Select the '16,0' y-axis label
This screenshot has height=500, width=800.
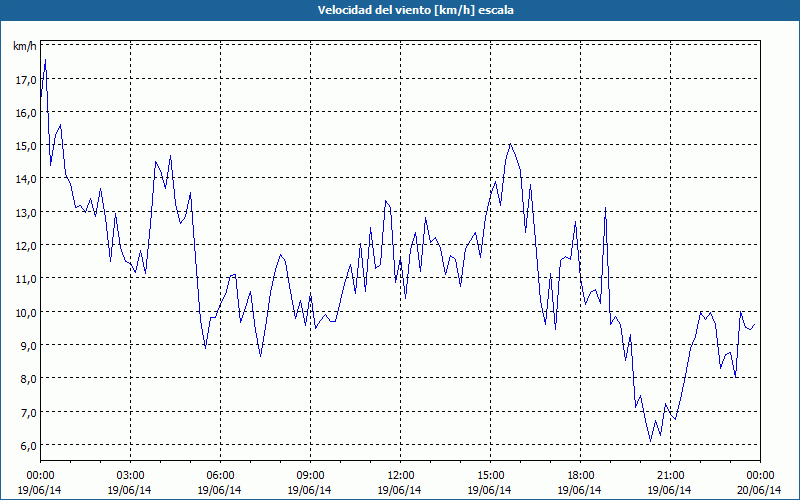coord(26,113)
